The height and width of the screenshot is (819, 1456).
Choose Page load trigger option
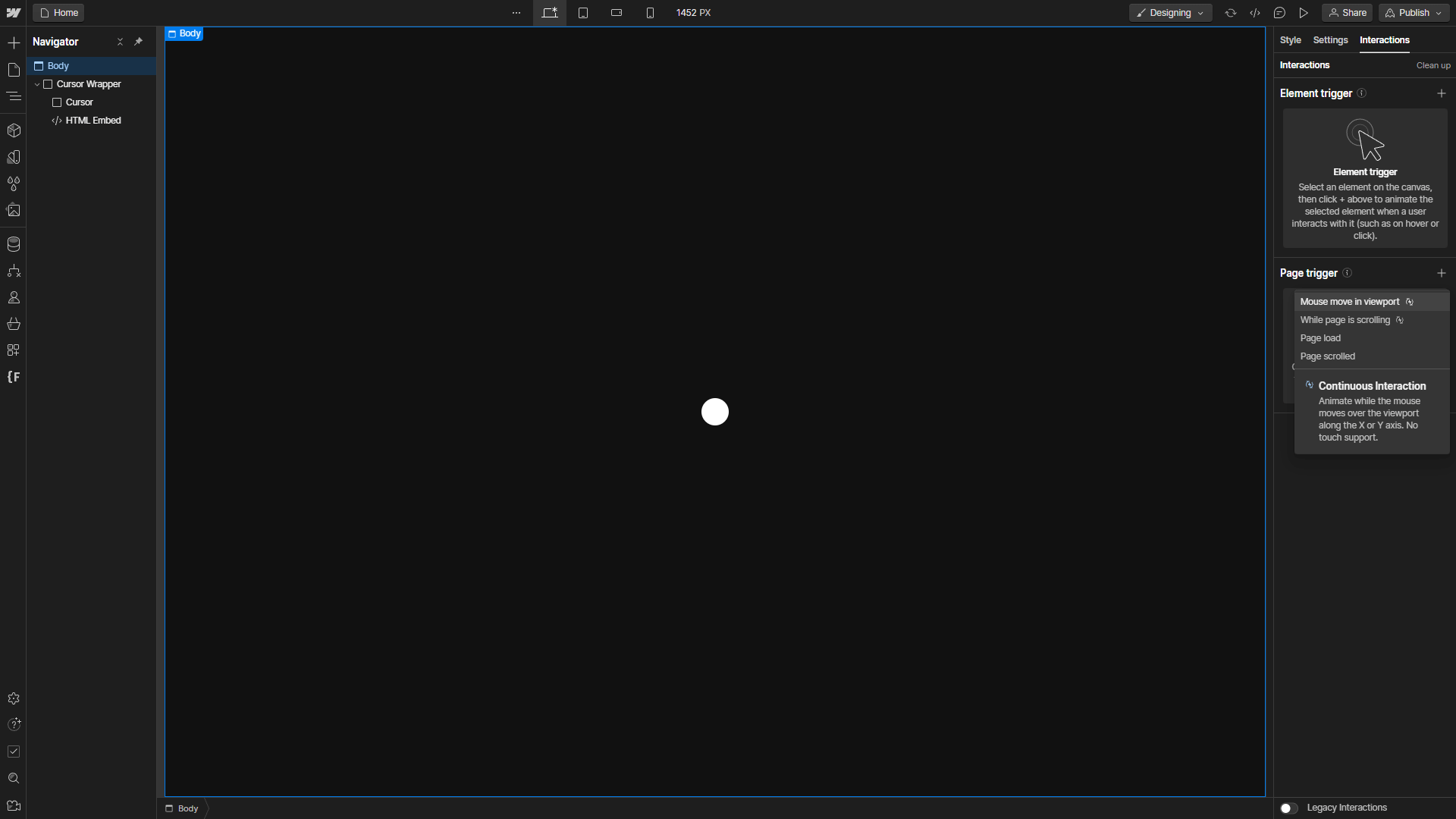1320,338
